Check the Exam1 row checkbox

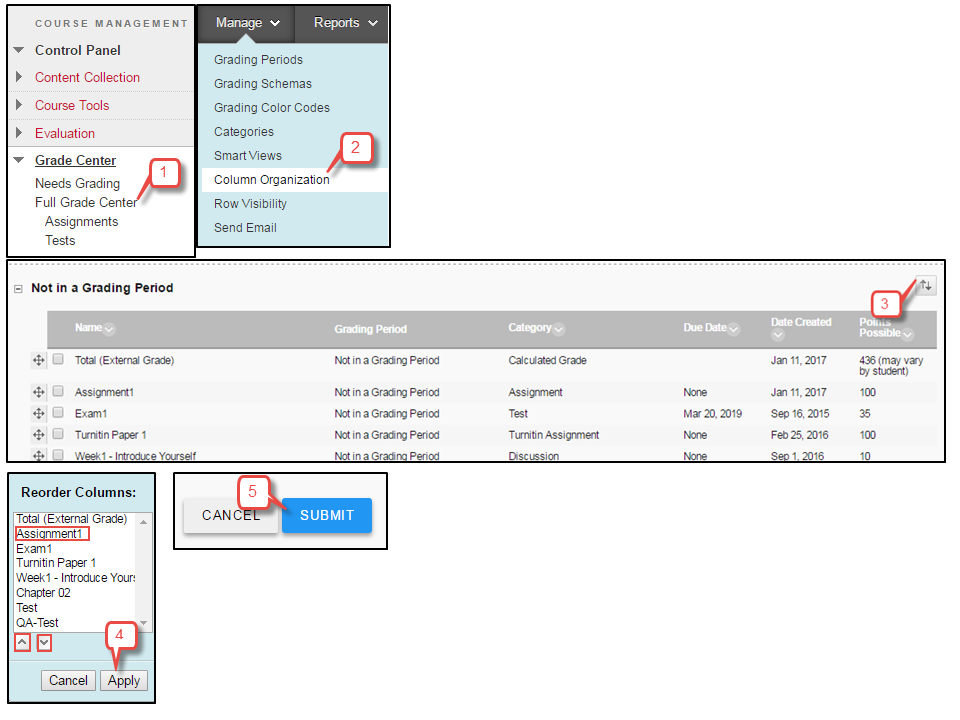click(58, 412)
